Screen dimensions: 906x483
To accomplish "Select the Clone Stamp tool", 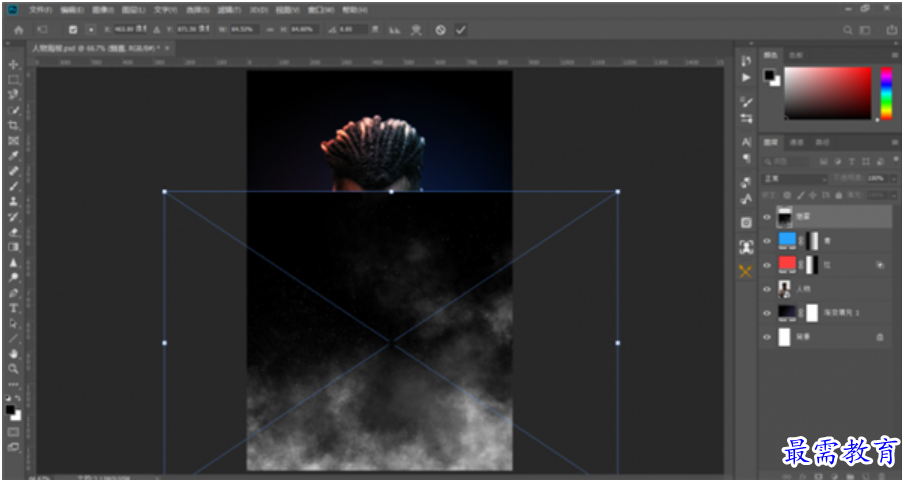I will coord(13,201).
